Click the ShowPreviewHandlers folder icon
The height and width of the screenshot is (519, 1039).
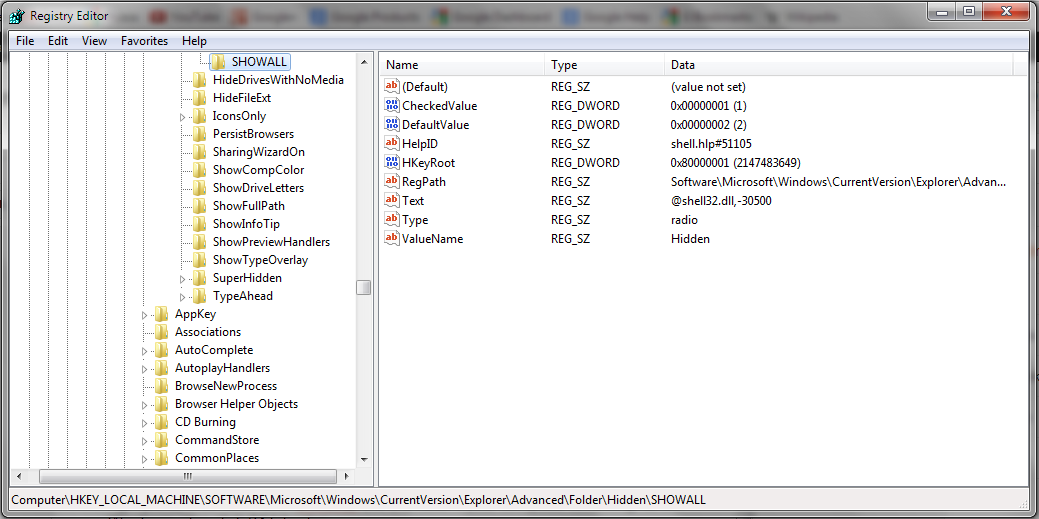pyautogui.click(x=199, y=242)
